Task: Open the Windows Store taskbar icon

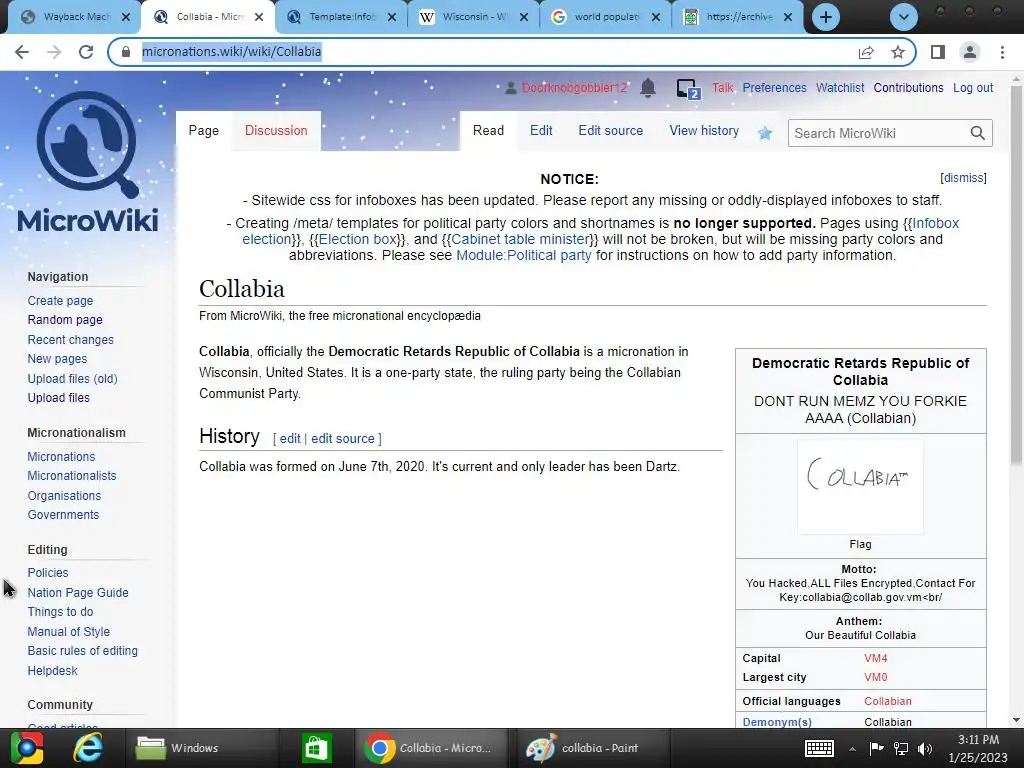Action: coord(317,748)
